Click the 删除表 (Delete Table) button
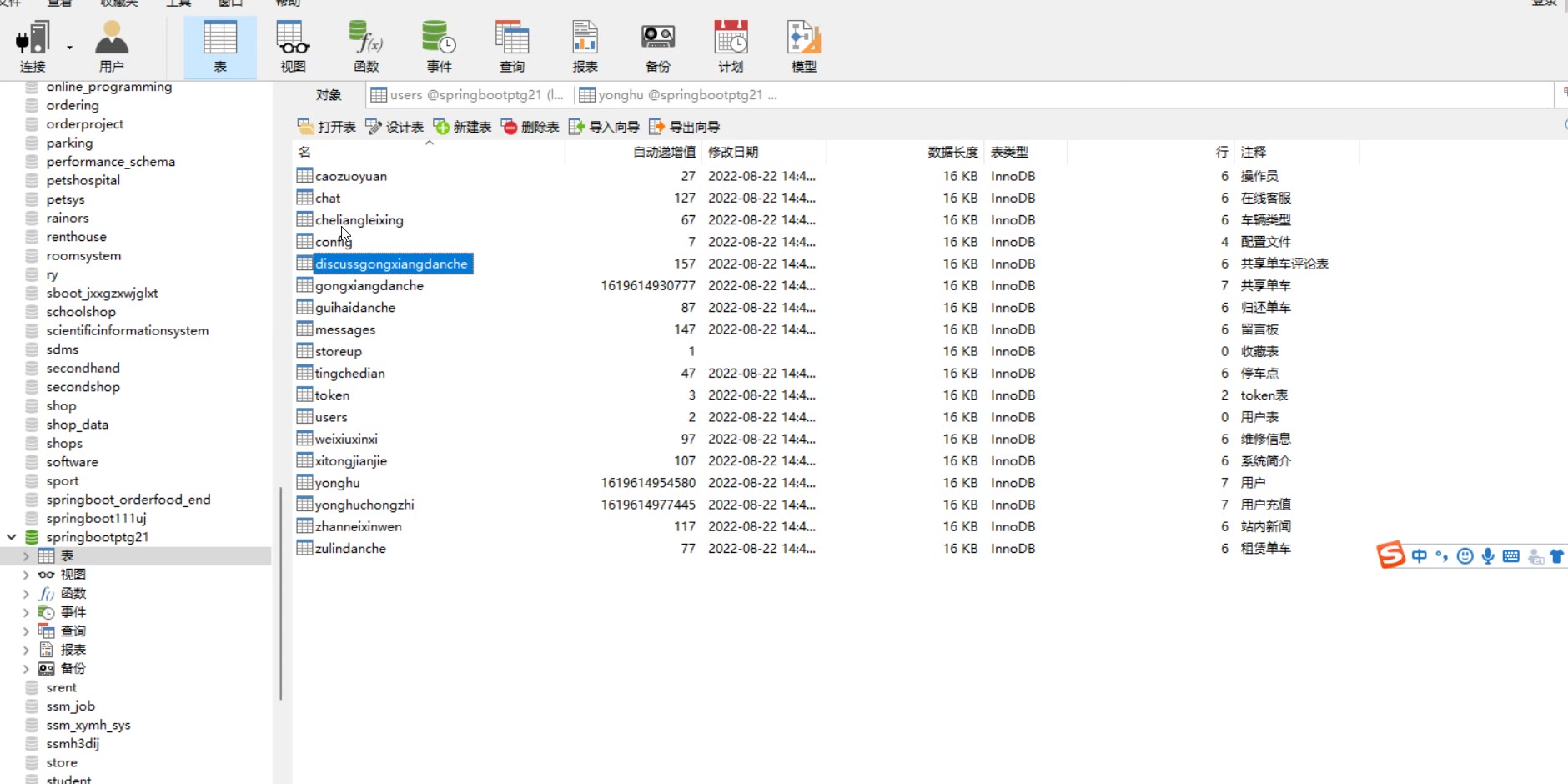This screenshot has height=784, width=1568. click(530, 127)
